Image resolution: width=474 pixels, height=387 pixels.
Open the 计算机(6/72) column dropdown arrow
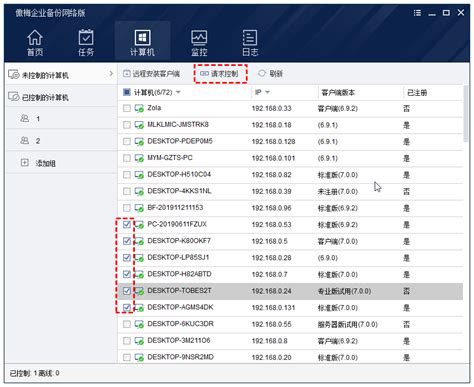pyautogui.click(x=178, y=92)
